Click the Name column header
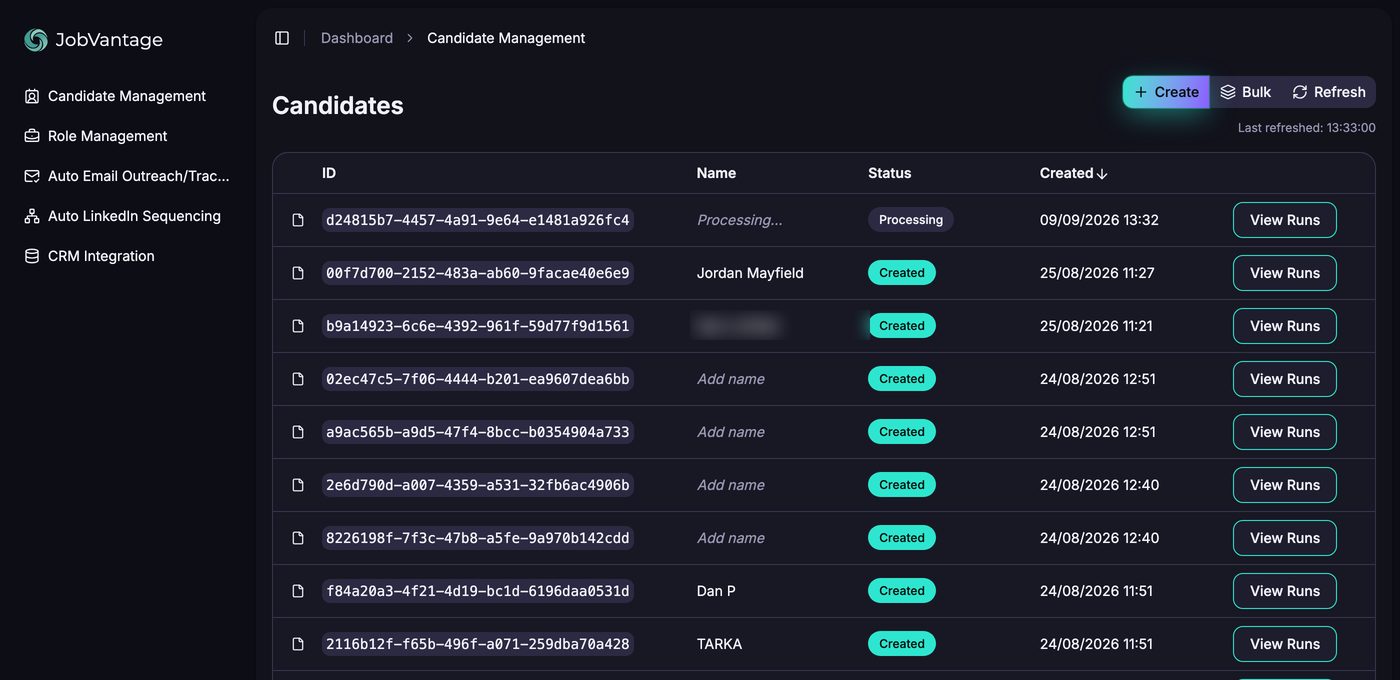Image resolution: width=1400 pixels, height=680 pixels. point(716,173)
